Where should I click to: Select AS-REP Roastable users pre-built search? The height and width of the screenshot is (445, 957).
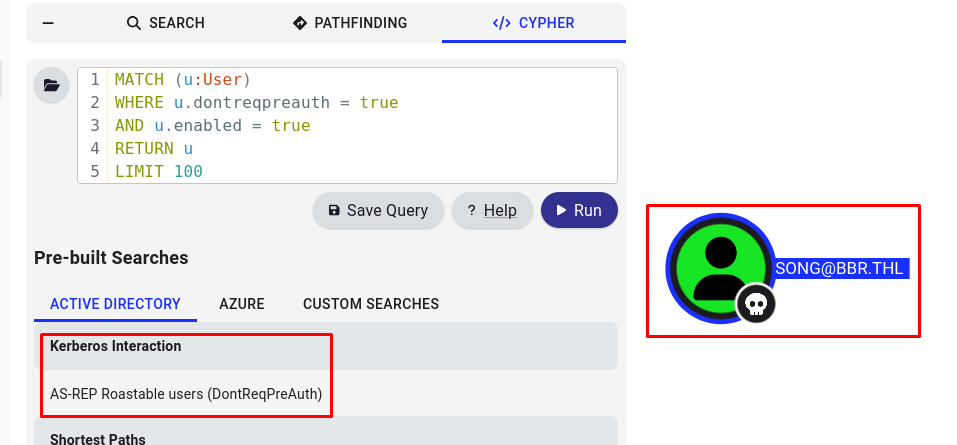pos(186,394)
